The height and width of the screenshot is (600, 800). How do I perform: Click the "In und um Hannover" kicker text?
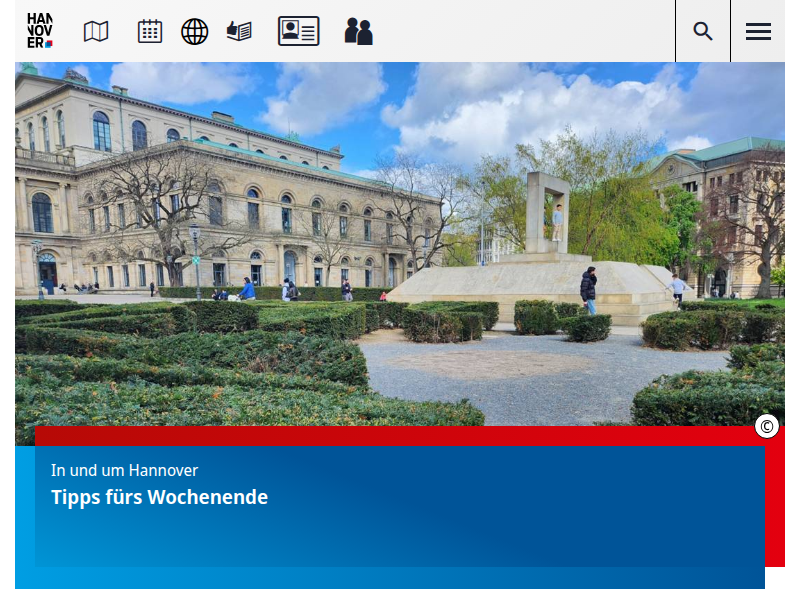coord(124,470)
